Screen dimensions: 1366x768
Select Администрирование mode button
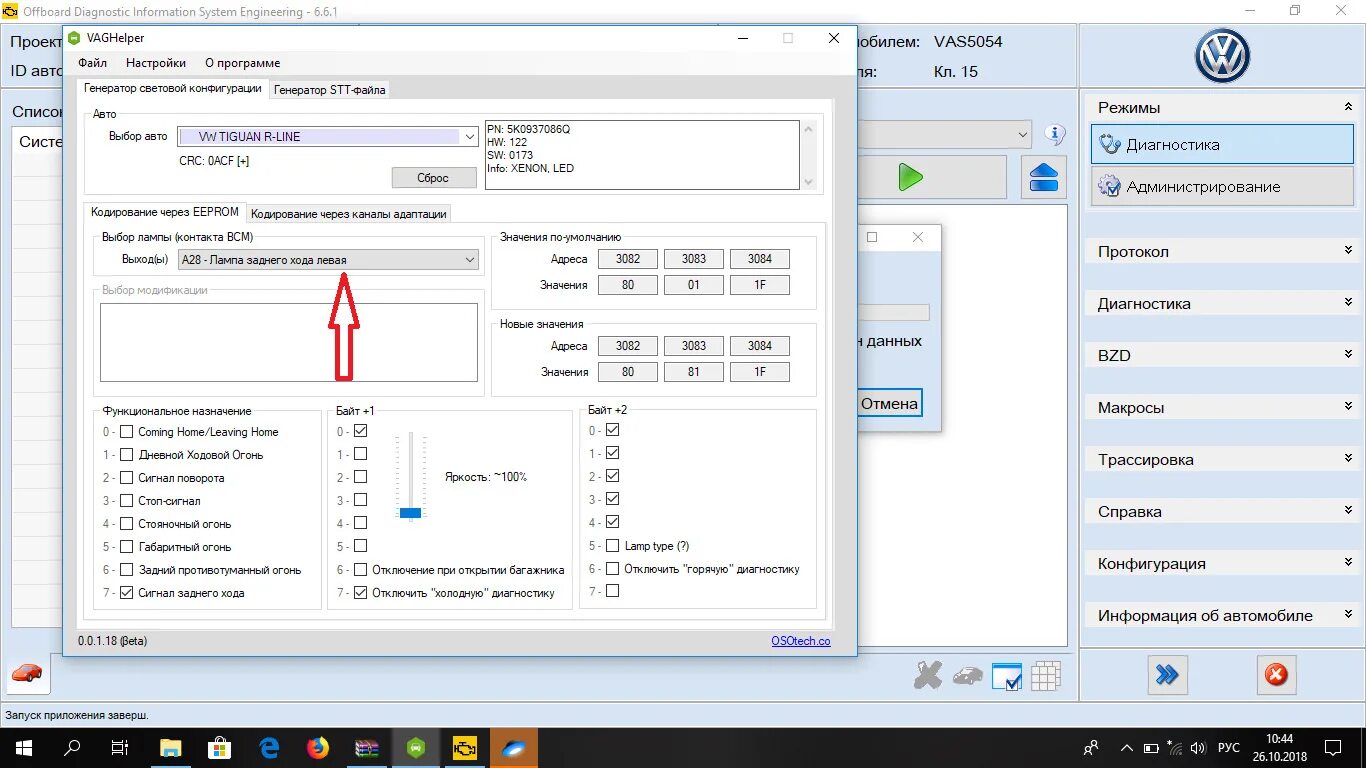[1222, 187]
